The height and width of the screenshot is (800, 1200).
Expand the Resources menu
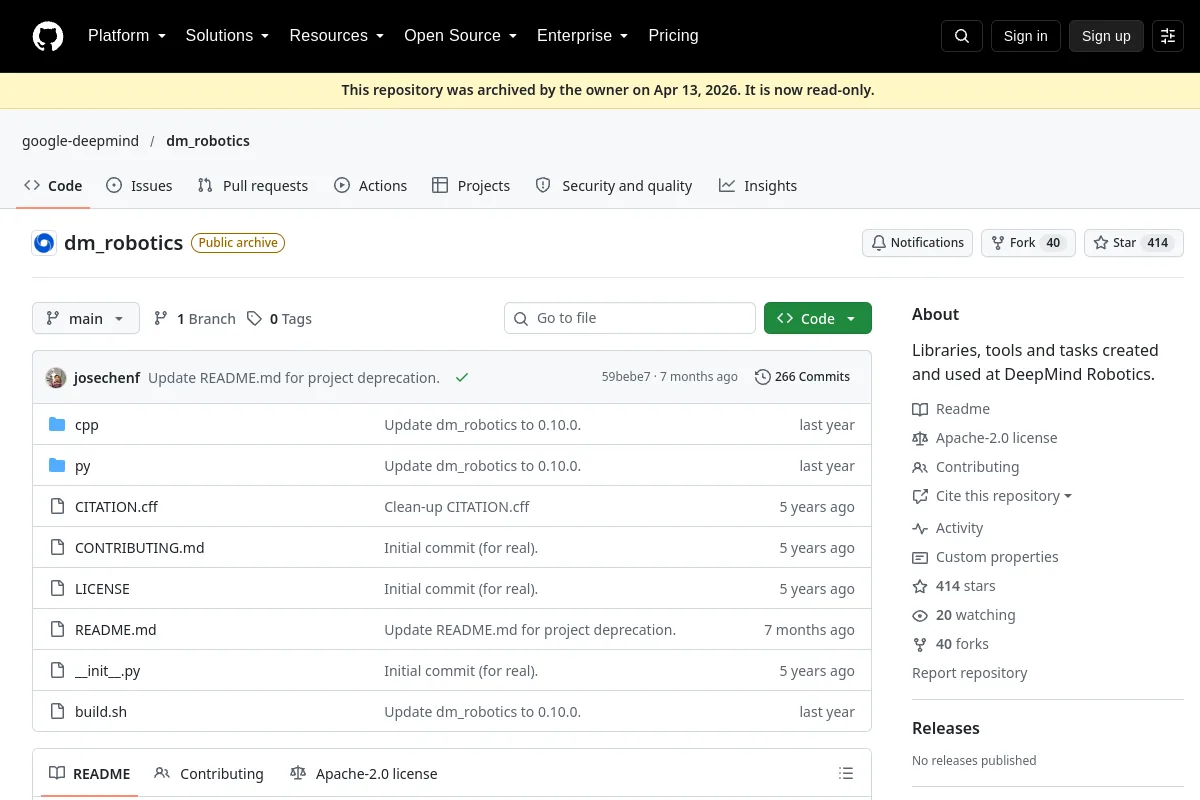(x=336, y=36)
